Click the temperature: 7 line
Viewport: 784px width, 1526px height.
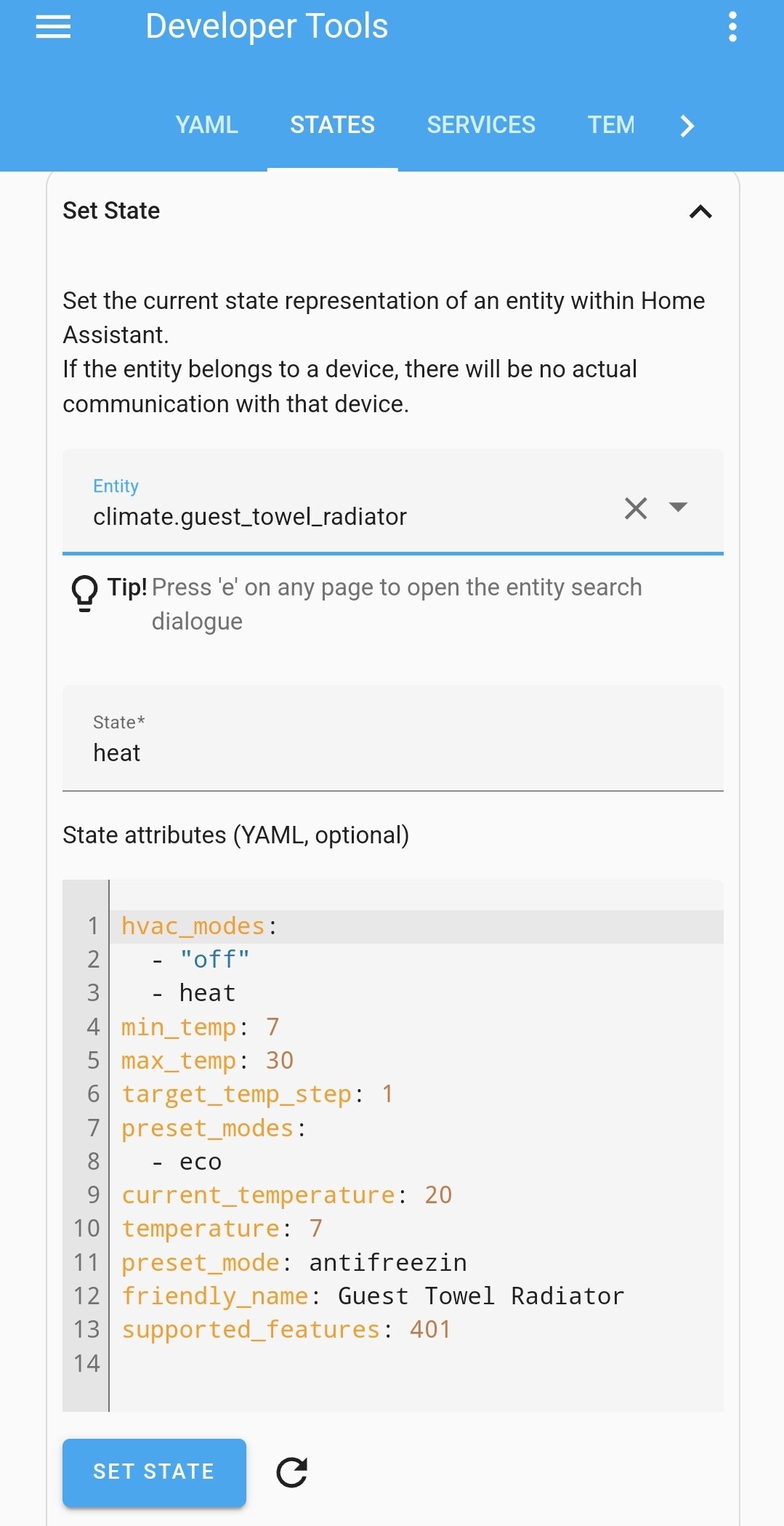(222, 1229)
